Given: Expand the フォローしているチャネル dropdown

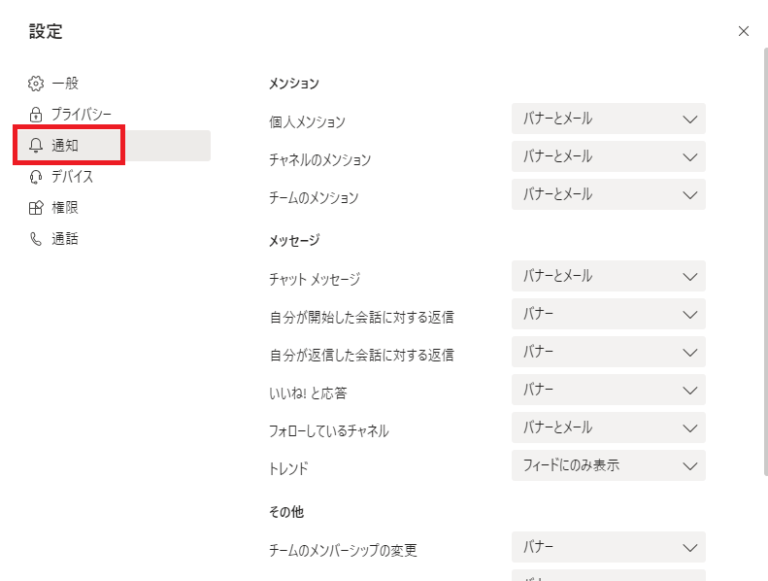Looking at the screenshot, I should (608, 428).
